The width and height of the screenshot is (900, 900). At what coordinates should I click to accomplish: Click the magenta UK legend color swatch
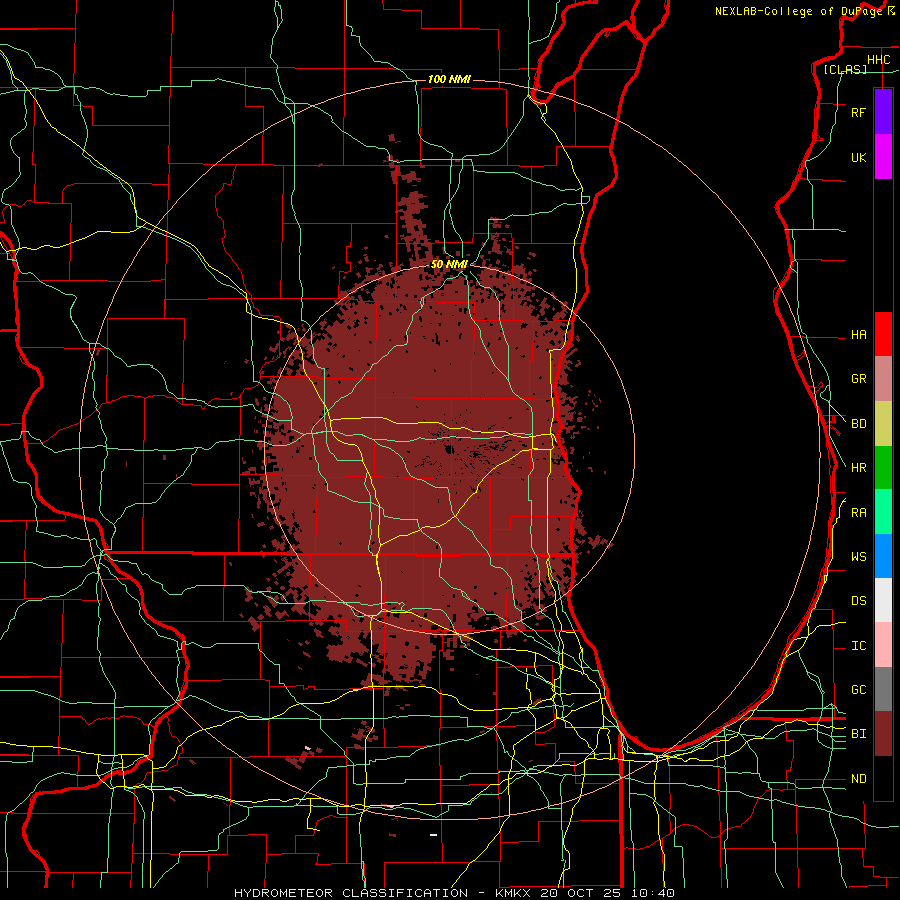click(x=883, y=157)
